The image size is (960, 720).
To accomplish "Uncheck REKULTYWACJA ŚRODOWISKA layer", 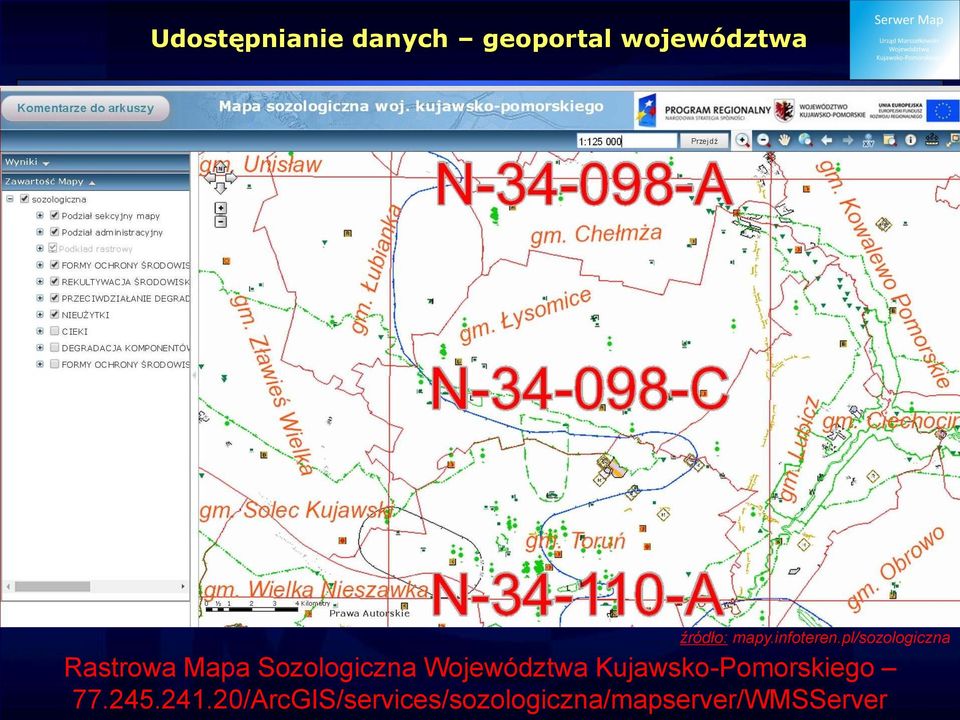I will point(54,282).
